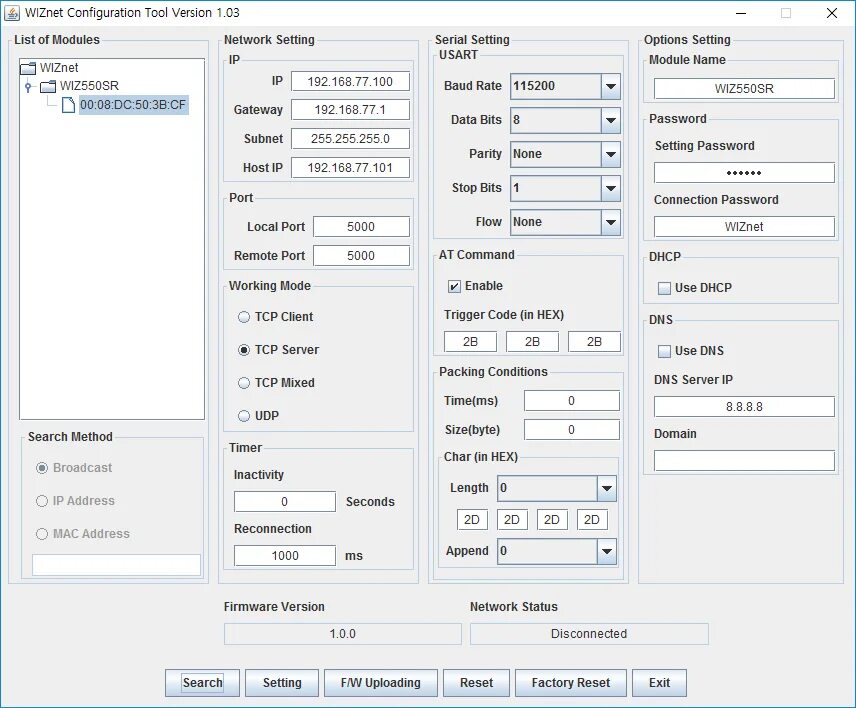
Task: Click the Search button
Action: [x=202, y=683]
